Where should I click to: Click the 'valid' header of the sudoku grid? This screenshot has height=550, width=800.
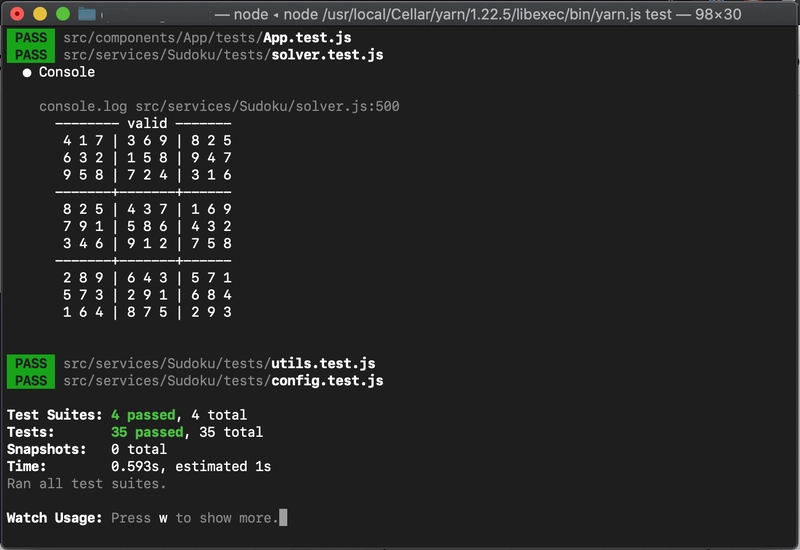tap(147, 123)
